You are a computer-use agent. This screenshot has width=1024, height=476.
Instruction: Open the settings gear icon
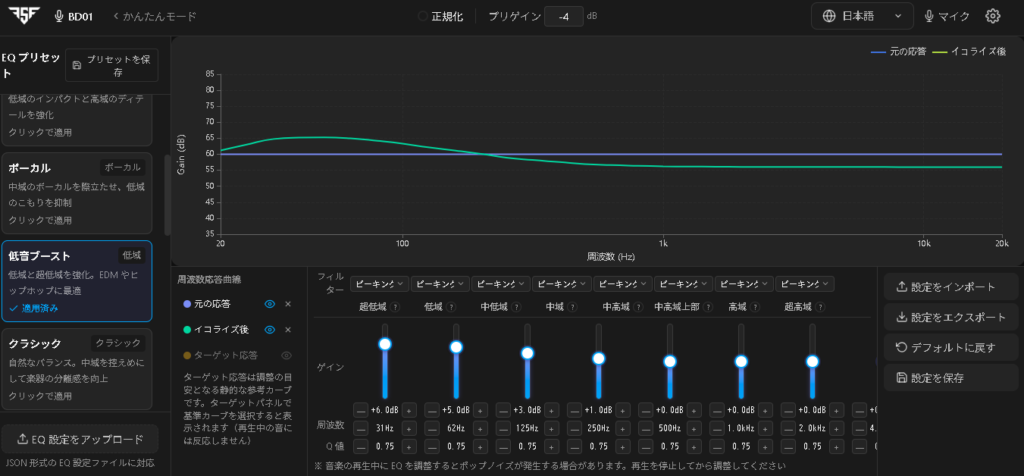(x=993, y=16)
